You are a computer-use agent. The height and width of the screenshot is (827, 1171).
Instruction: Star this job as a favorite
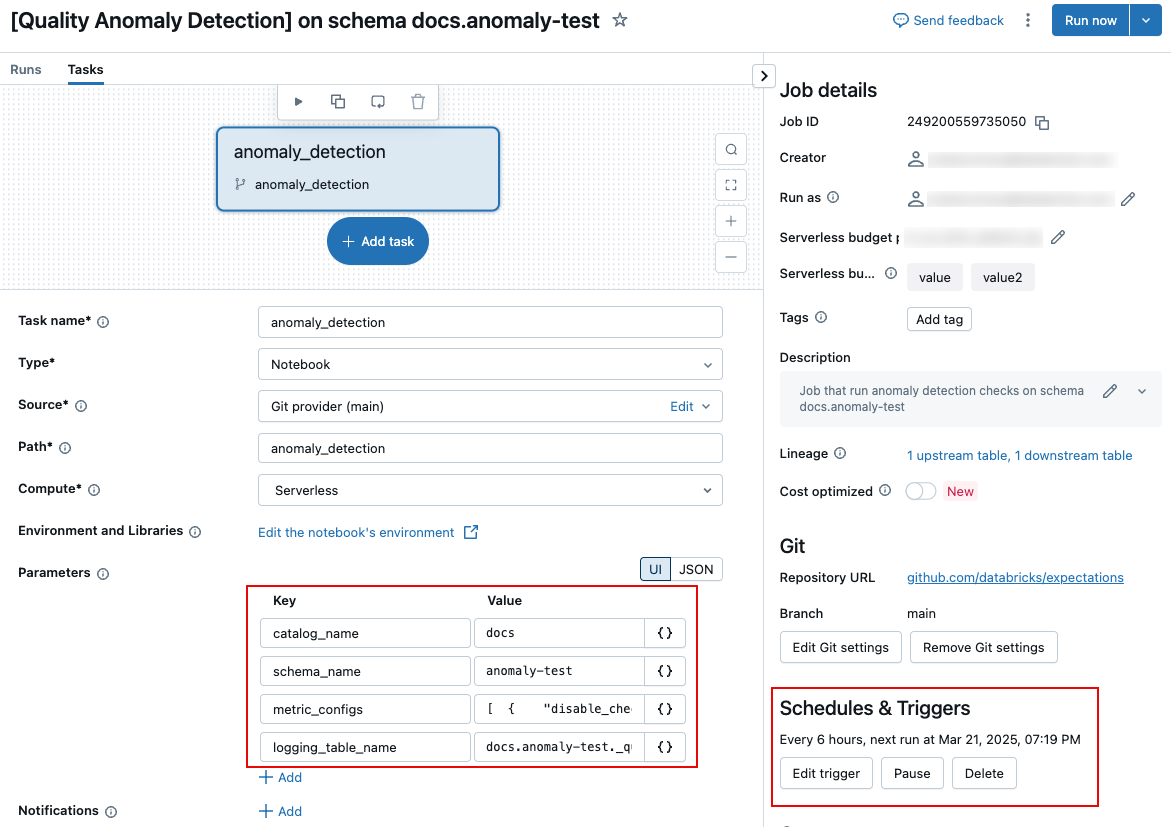(619, 20)
